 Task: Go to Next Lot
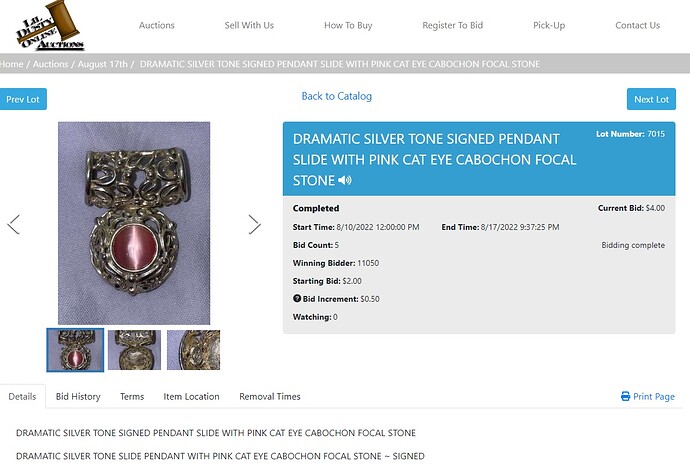click(651, 99)
